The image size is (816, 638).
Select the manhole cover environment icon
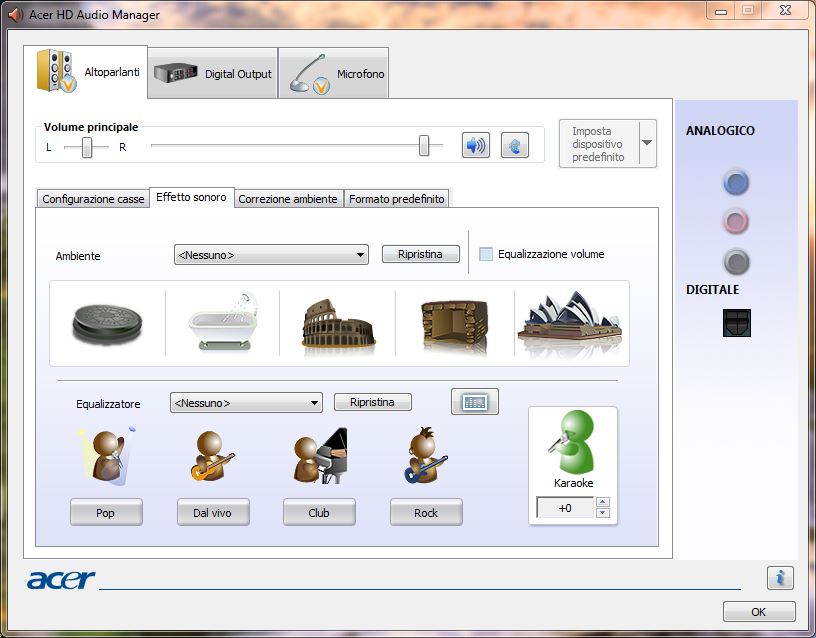tap(107, 324)
